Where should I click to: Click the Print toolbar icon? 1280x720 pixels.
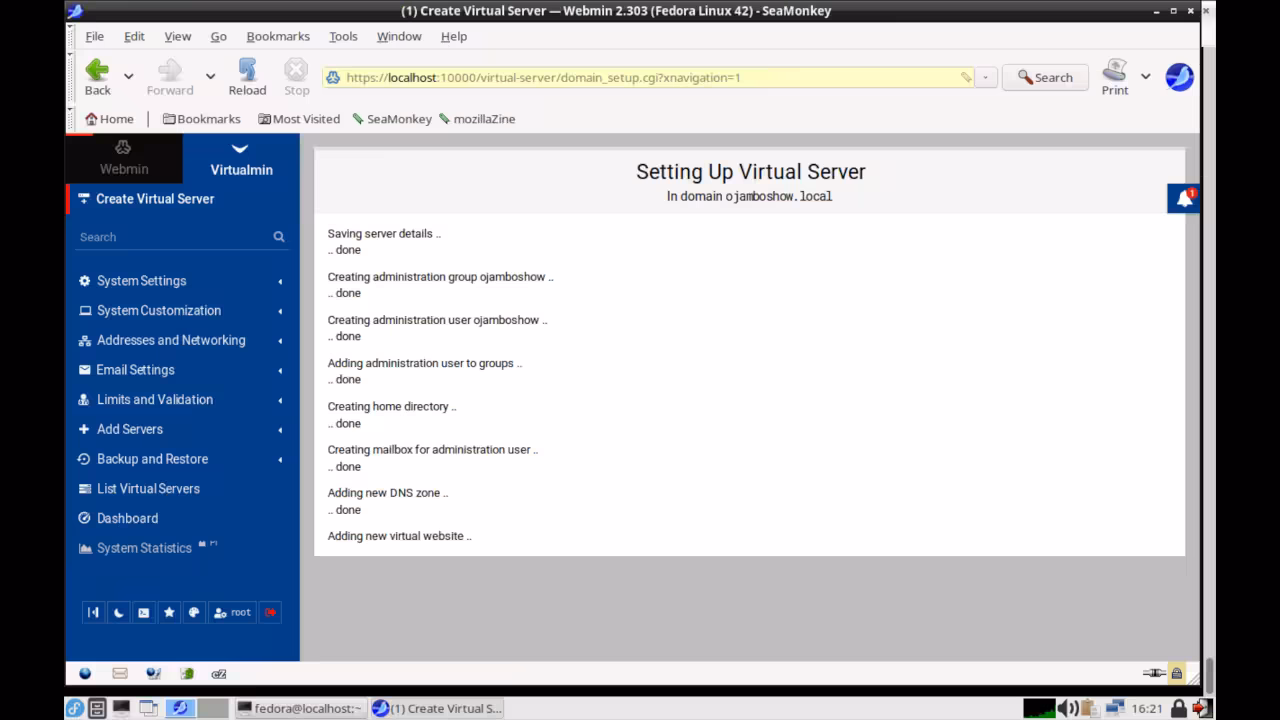[1114, 70]
